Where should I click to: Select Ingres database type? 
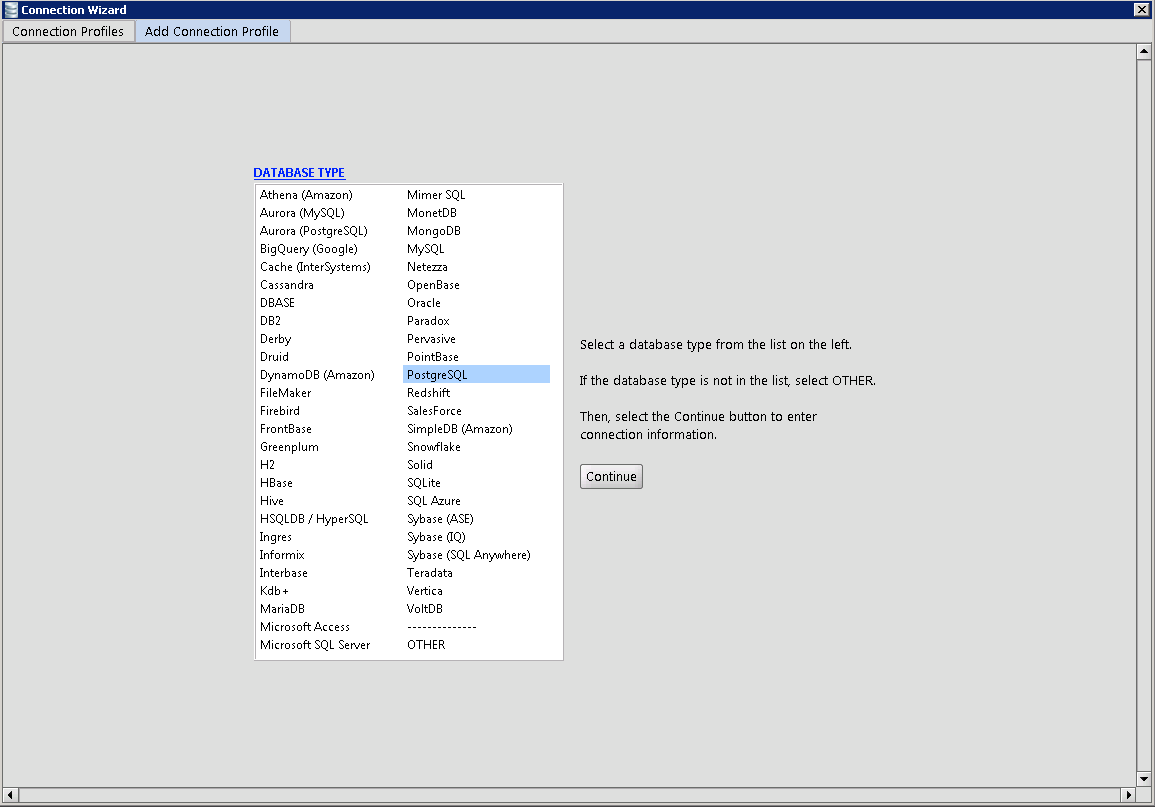click(275, 538)
